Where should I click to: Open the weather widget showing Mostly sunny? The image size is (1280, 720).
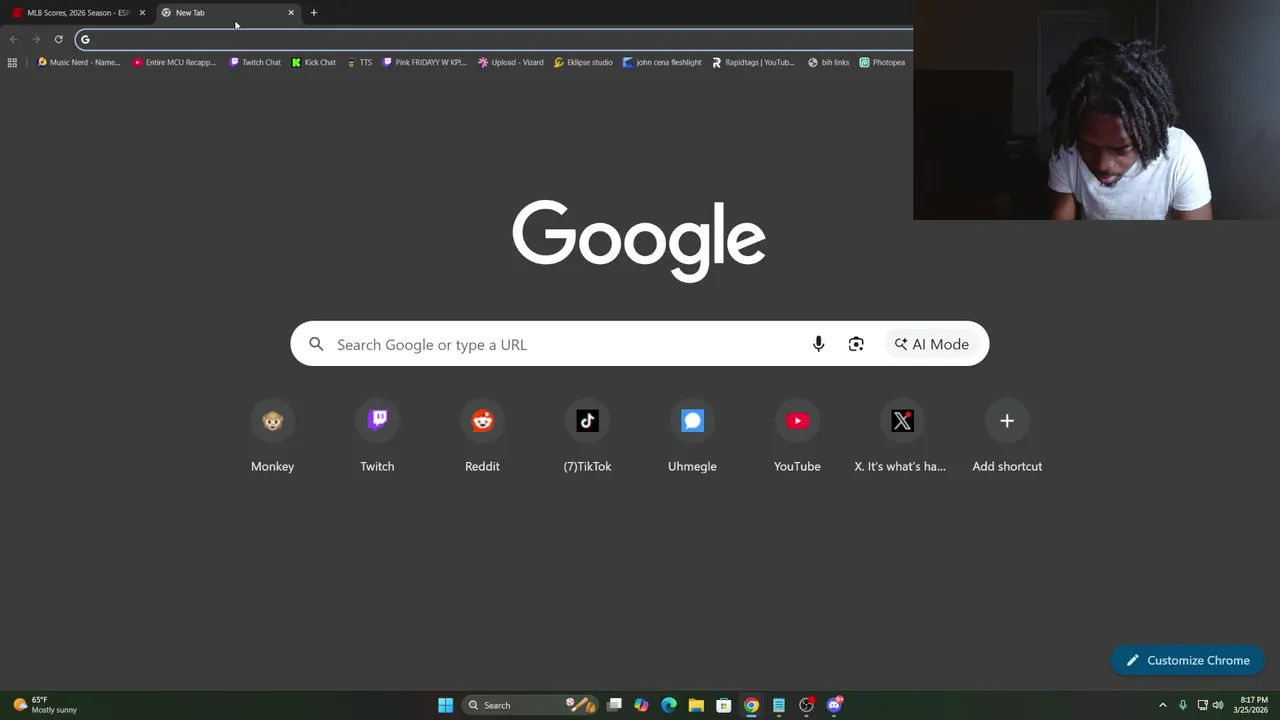[x=45, y=705]
